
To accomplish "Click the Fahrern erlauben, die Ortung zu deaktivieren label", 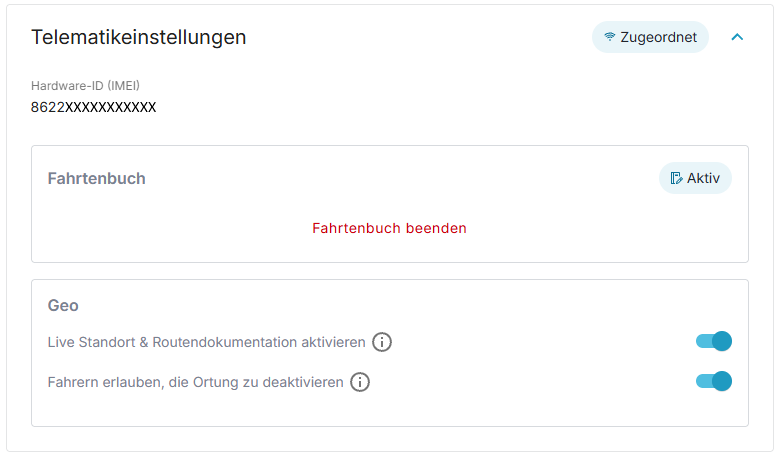I will 196,383.
